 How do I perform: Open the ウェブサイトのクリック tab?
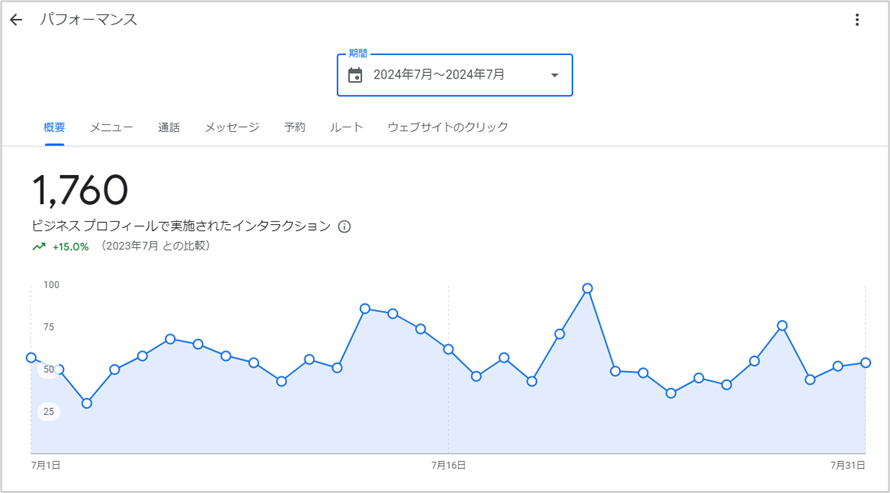448,127
